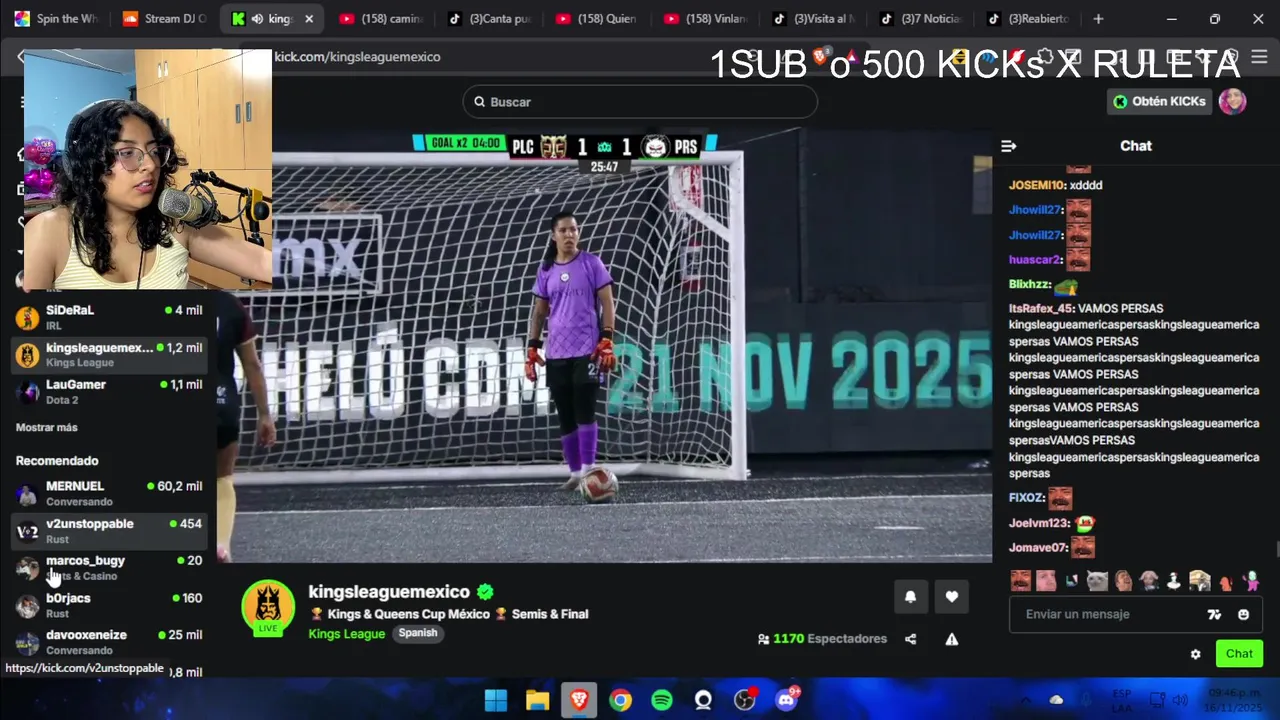Open Discord from taskbar
The image size is (1280, 720).
coord(786,700)
